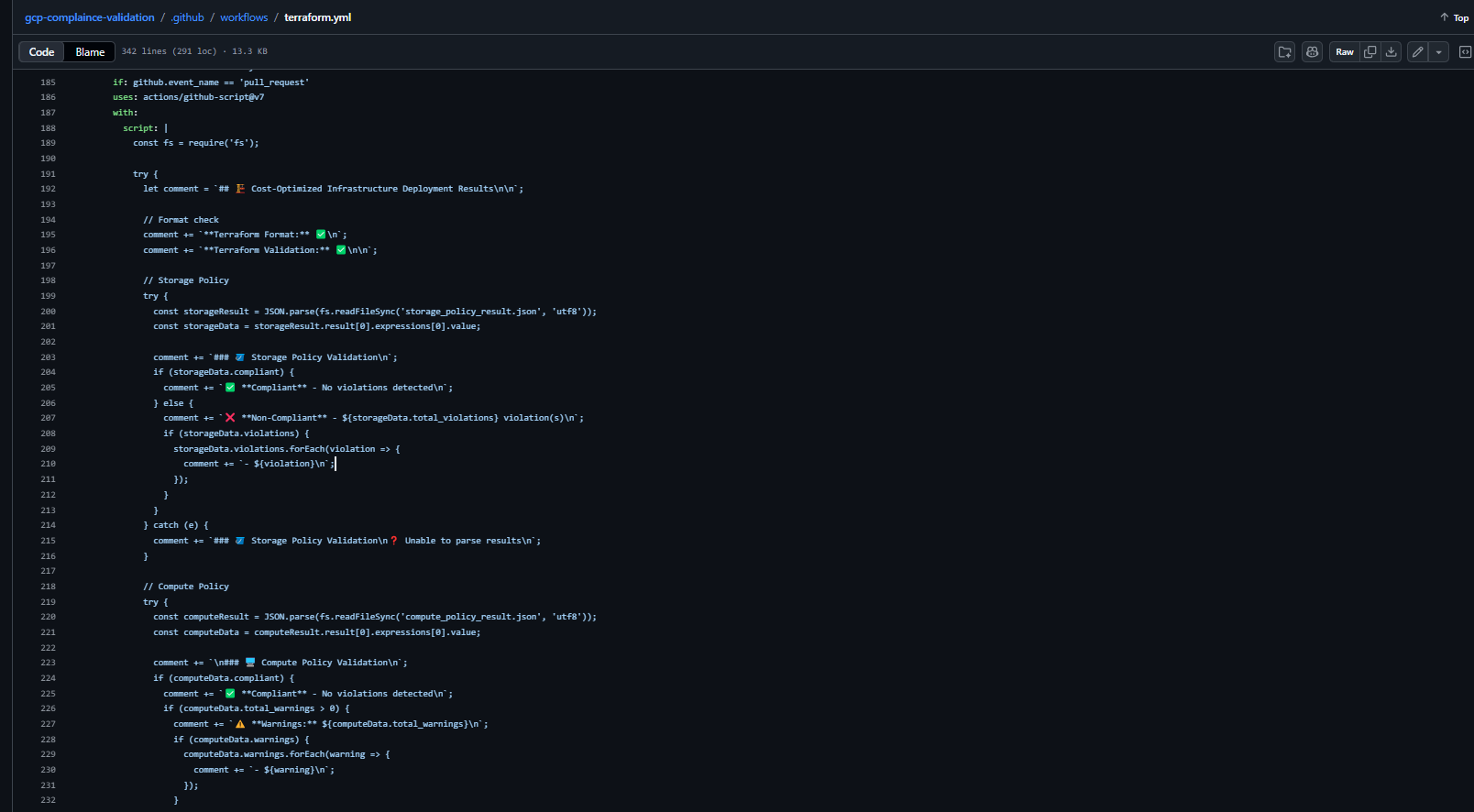Click '// Compute Policy' comment line

[186, 587]
